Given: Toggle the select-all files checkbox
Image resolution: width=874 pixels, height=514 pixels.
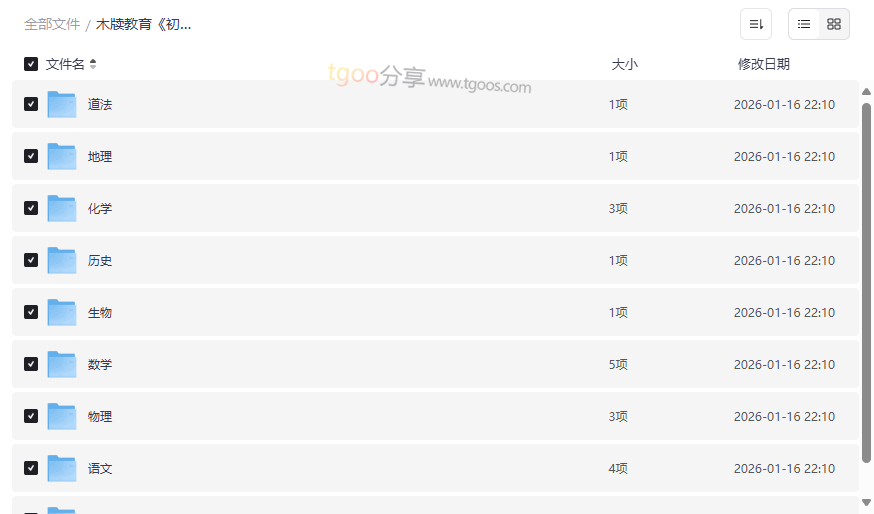Looking at the screenshot, I should [x=31, y=64].
